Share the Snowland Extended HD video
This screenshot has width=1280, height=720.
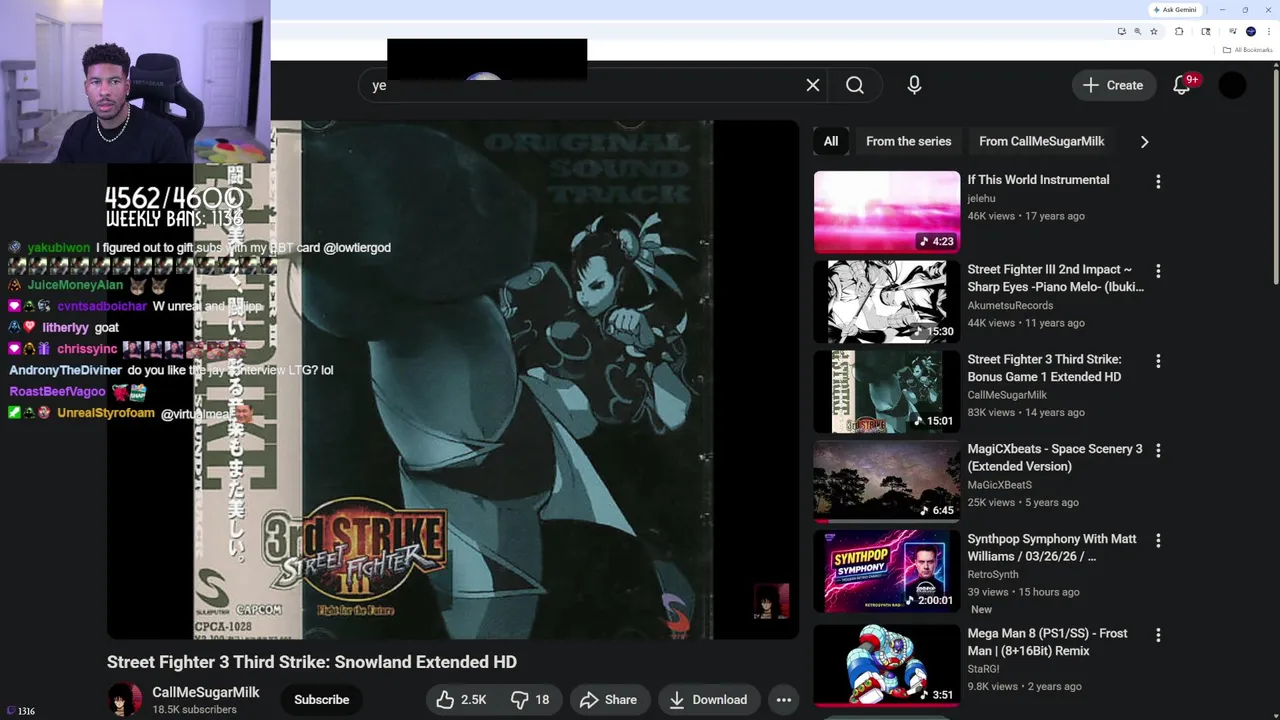pyautogui.click(x=608, y=700)
